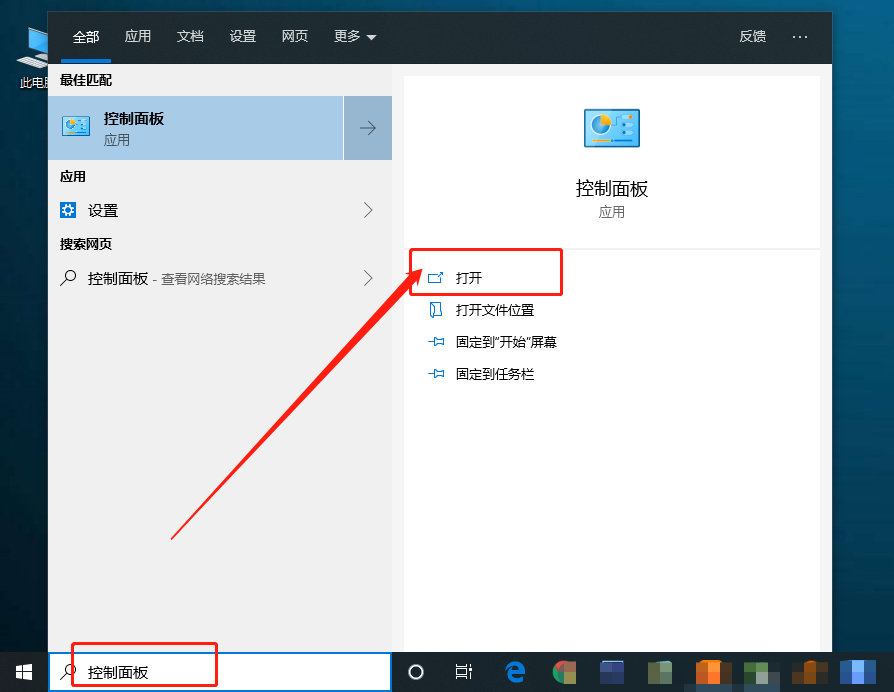Click the 反馈 feedback button
This screenshot has width=894, height=692.
(752, 36)
